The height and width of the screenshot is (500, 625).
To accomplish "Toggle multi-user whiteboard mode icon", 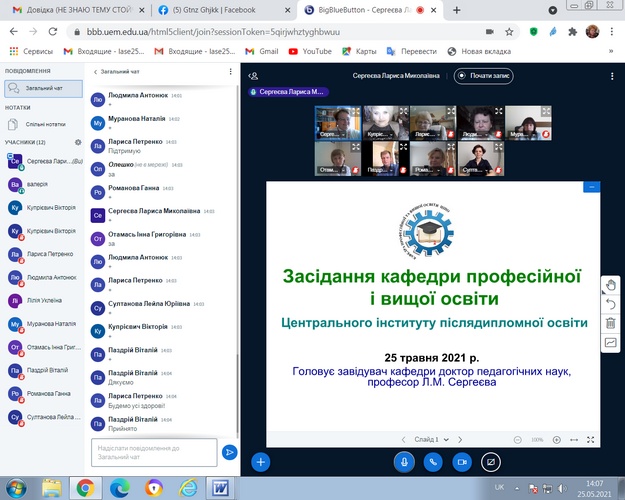I will point(610,342).
